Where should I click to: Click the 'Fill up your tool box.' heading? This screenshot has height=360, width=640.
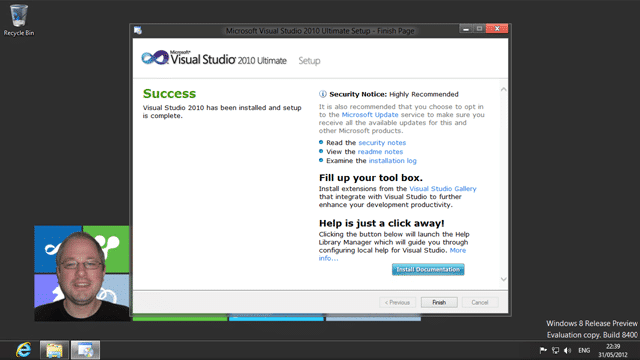tap(371, 178)
